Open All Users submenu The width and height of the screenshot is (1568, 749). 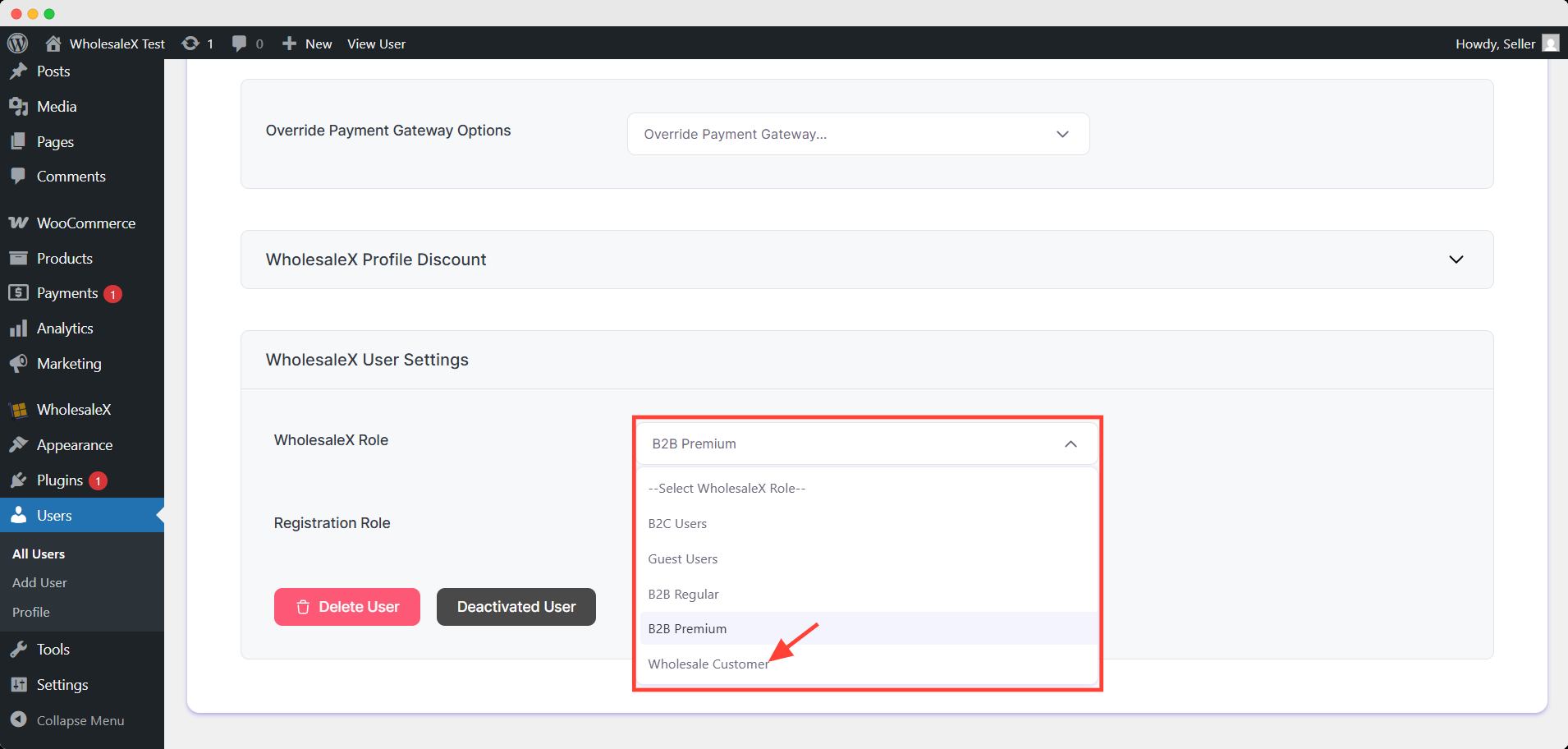point(39,554)
